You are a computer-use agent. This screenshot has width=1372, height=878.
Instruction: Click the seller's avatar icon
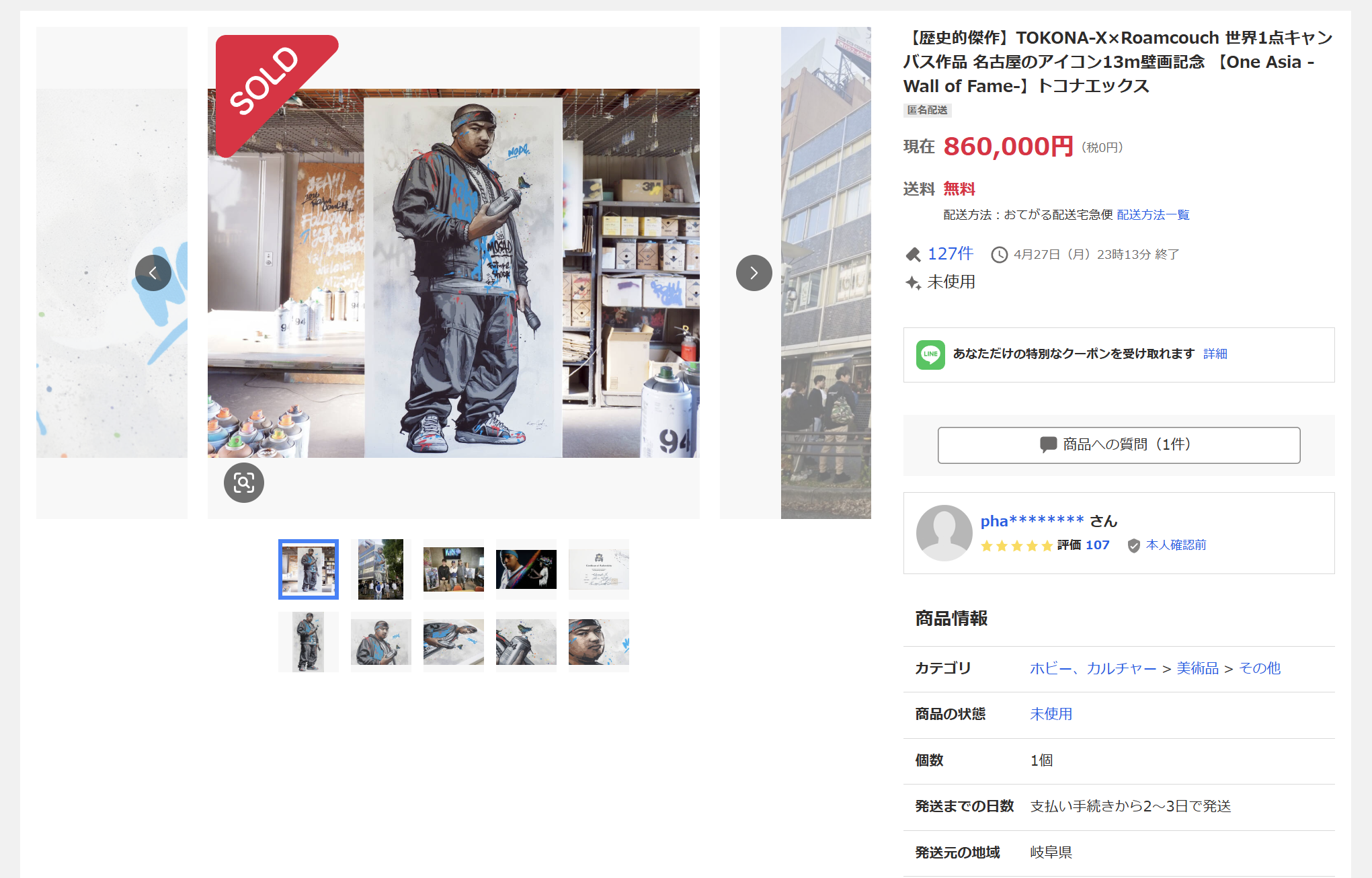pyautogui.click(x=944, y=533)
